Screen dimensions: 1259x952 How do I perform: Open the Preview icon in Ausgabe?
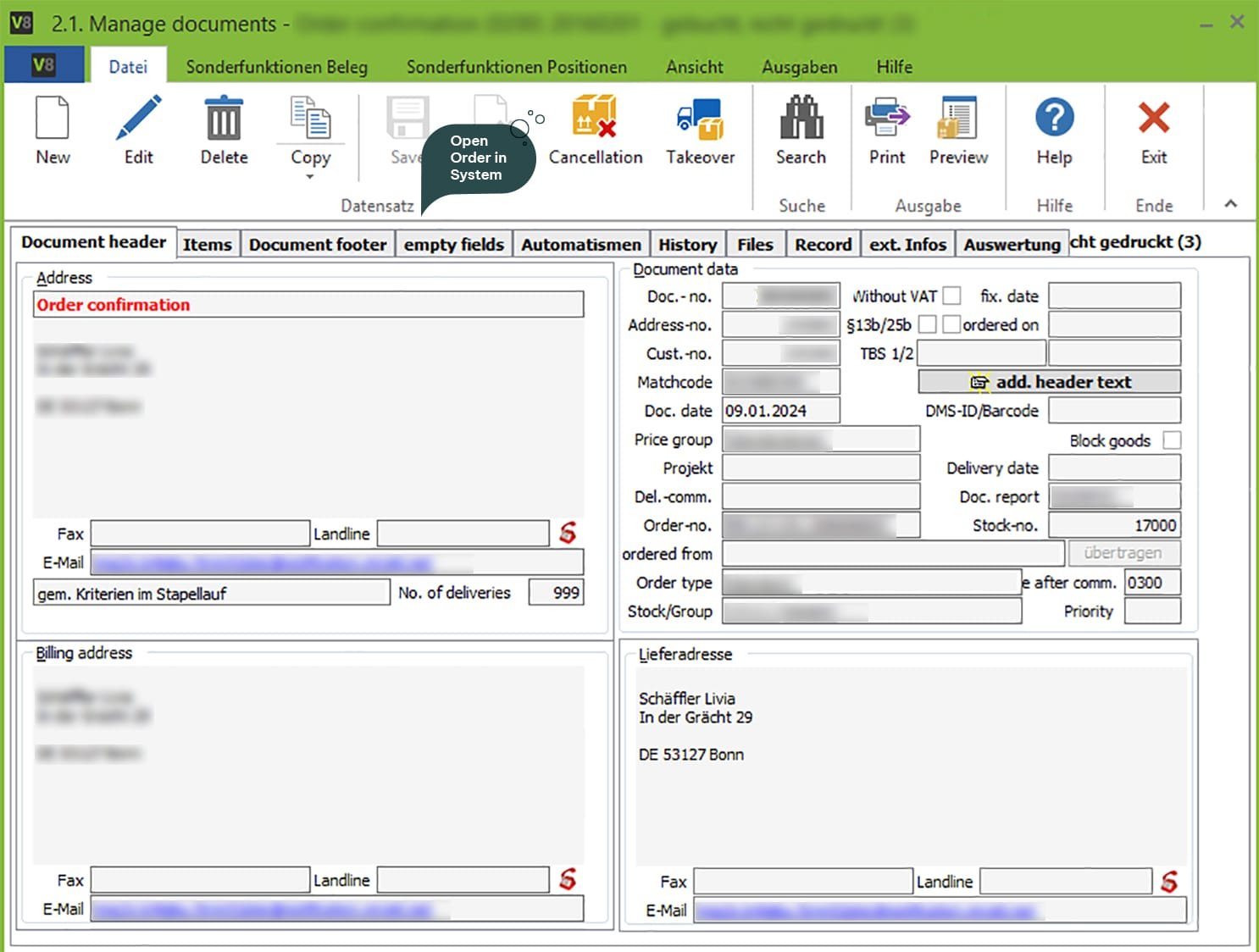tap(958, 119)
